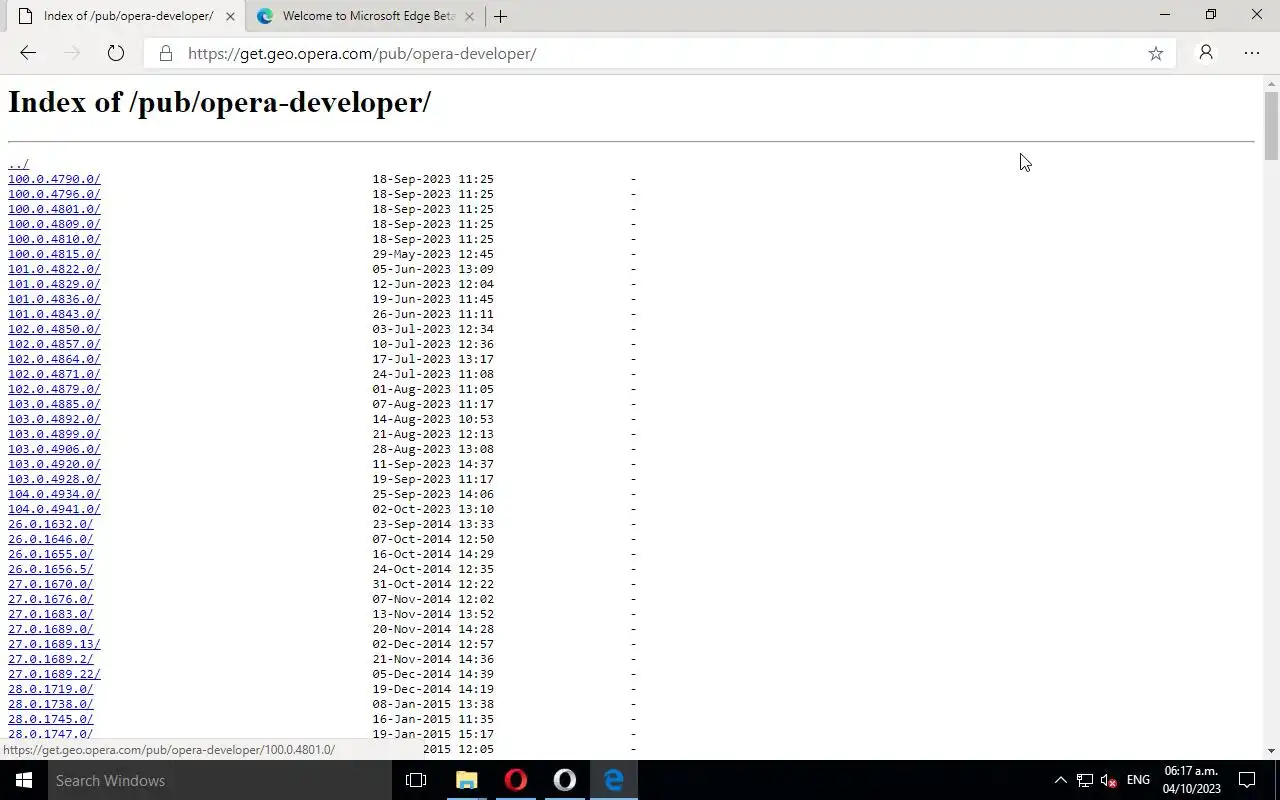
Task: Open the 100.0.4815.0/ directory
Action: pyautogui.click(x=54, y=254)
